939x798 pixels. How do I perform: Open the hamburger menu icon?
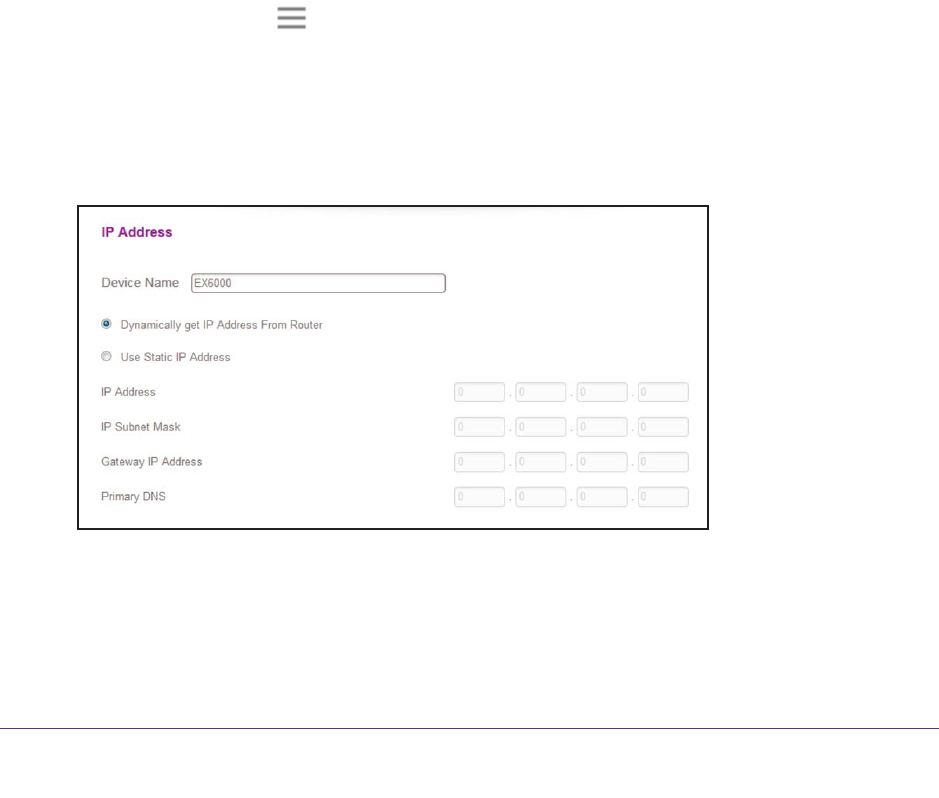pos(292,18)
